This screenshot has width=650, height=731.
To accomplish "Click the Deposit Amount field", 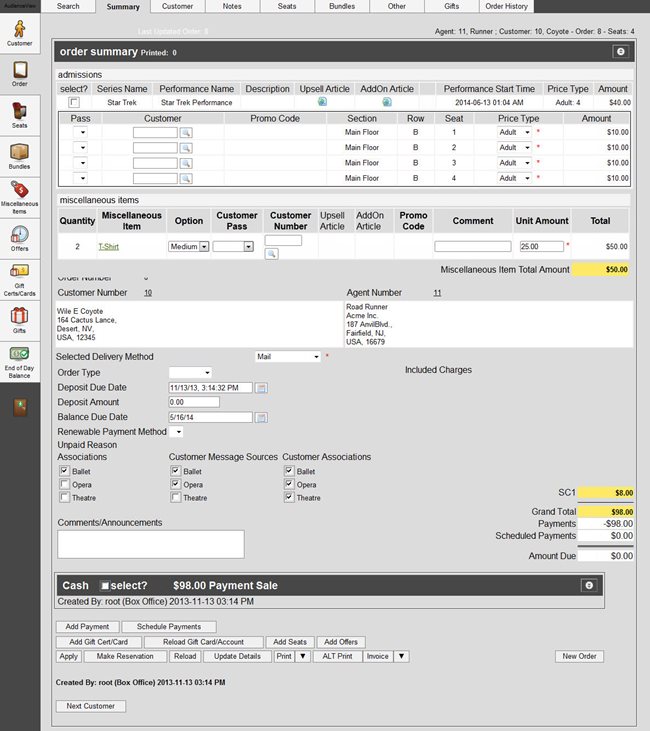I will tap(194, 402).
